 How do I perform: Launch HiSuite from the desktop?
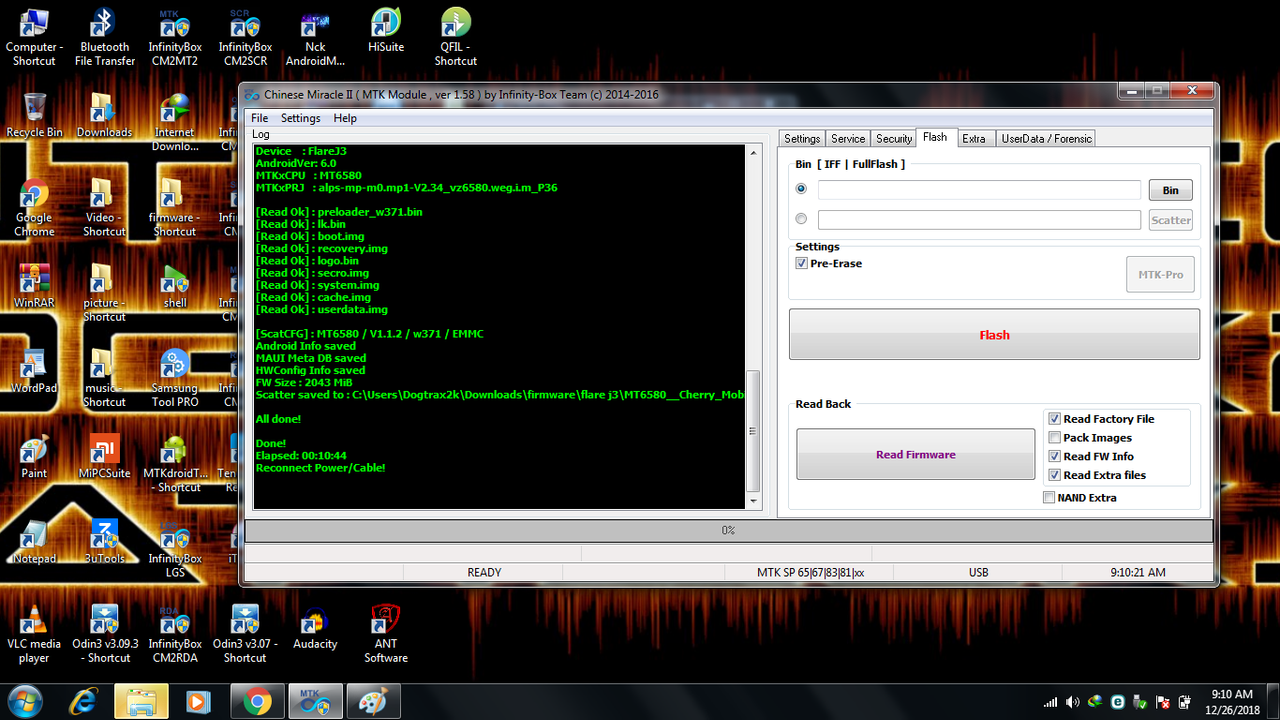pos(386,31)
